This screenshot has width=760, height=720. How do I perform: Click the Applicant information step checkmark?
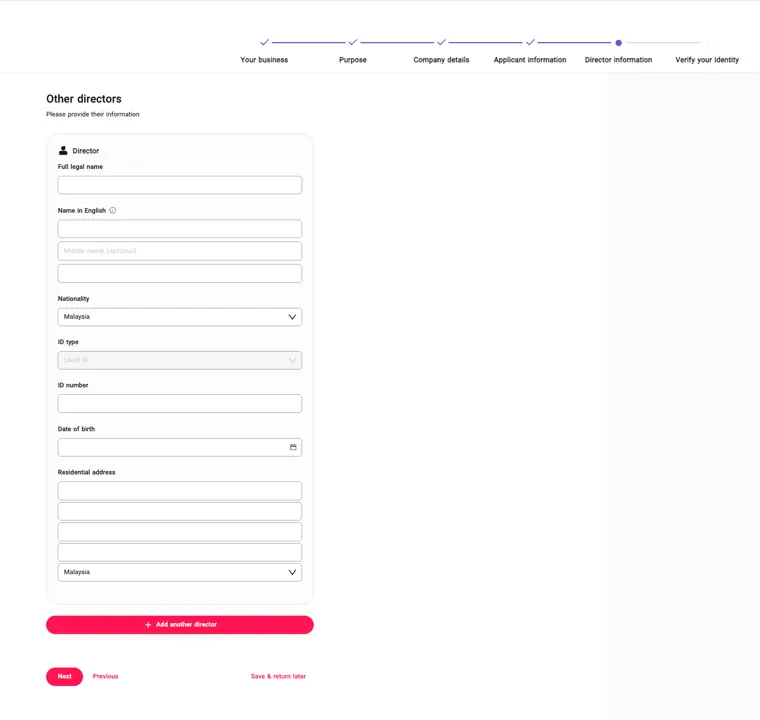click(530, 43)
